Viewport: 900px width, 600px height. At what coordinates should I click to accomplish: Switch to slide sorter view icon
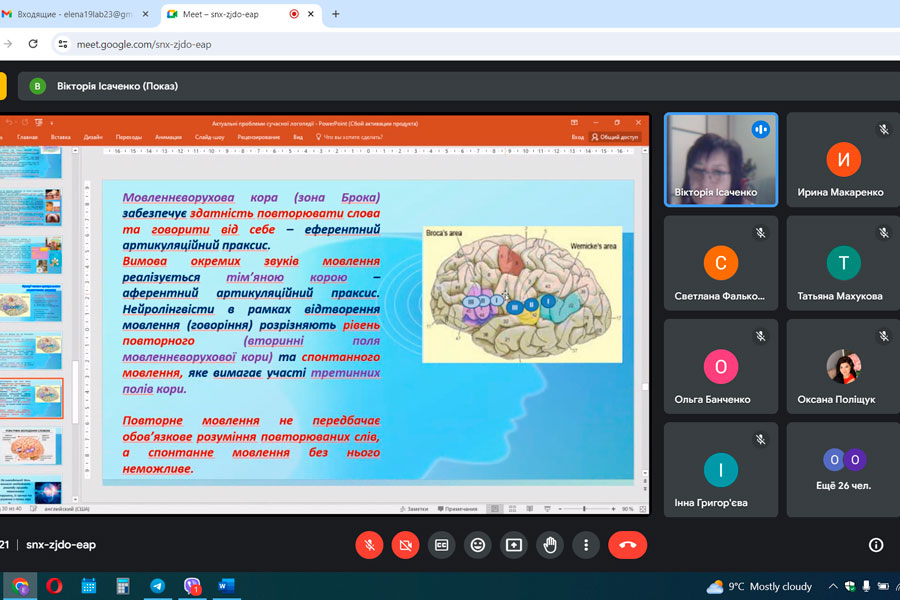513,509
